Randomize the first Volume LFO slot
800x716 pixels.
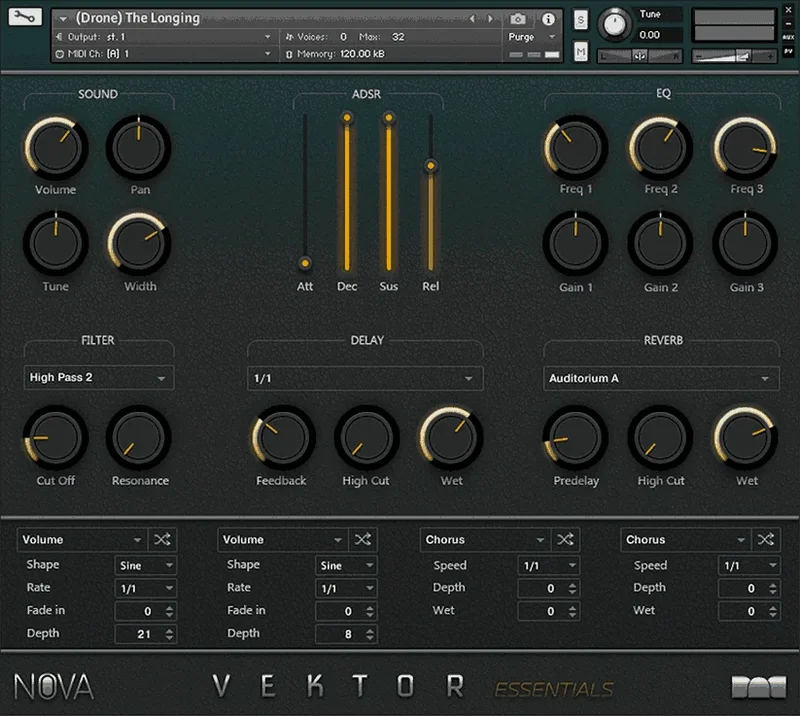[162, 539]
